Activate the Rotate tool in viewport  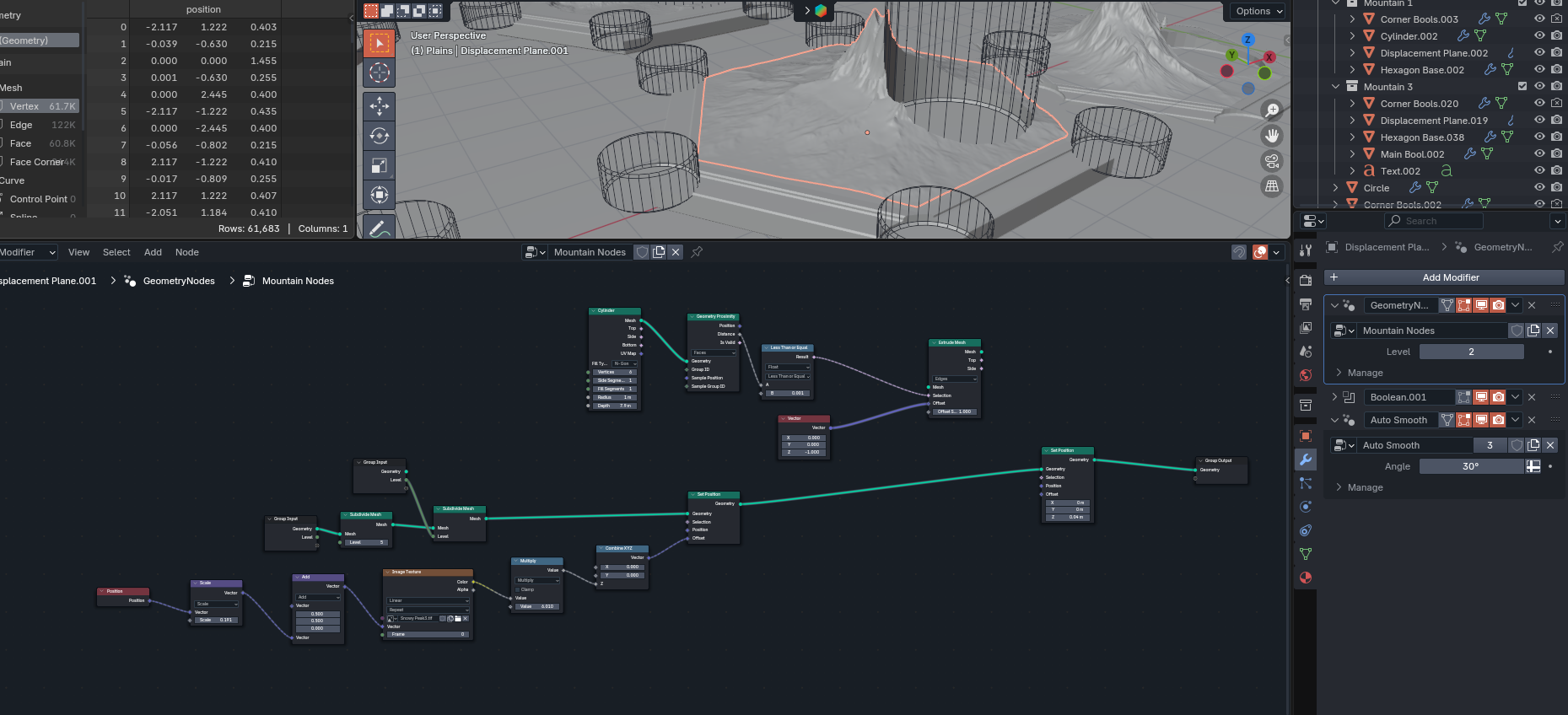[379, 136]
